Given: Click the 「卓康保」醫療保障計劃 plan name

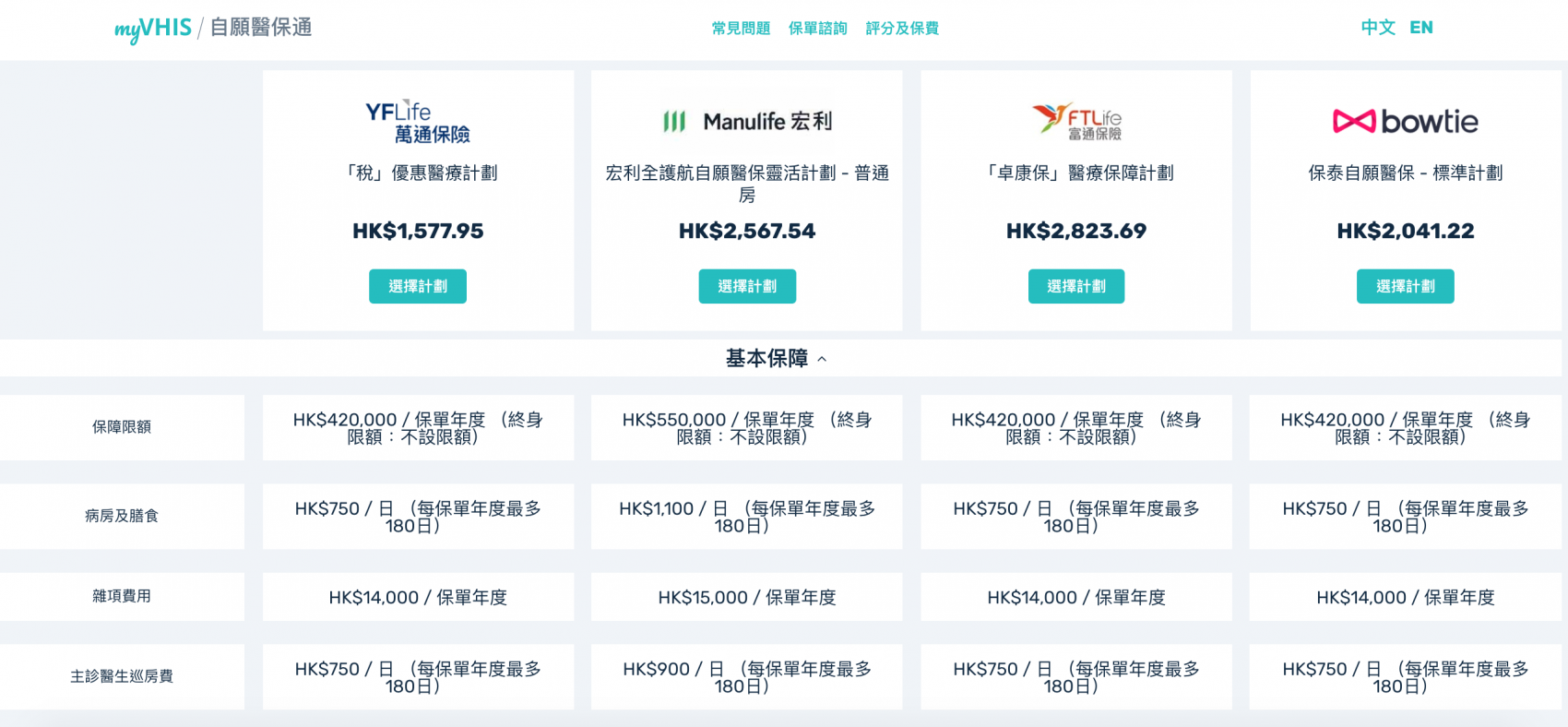Looking at the screenshot, I should 1076,173.
